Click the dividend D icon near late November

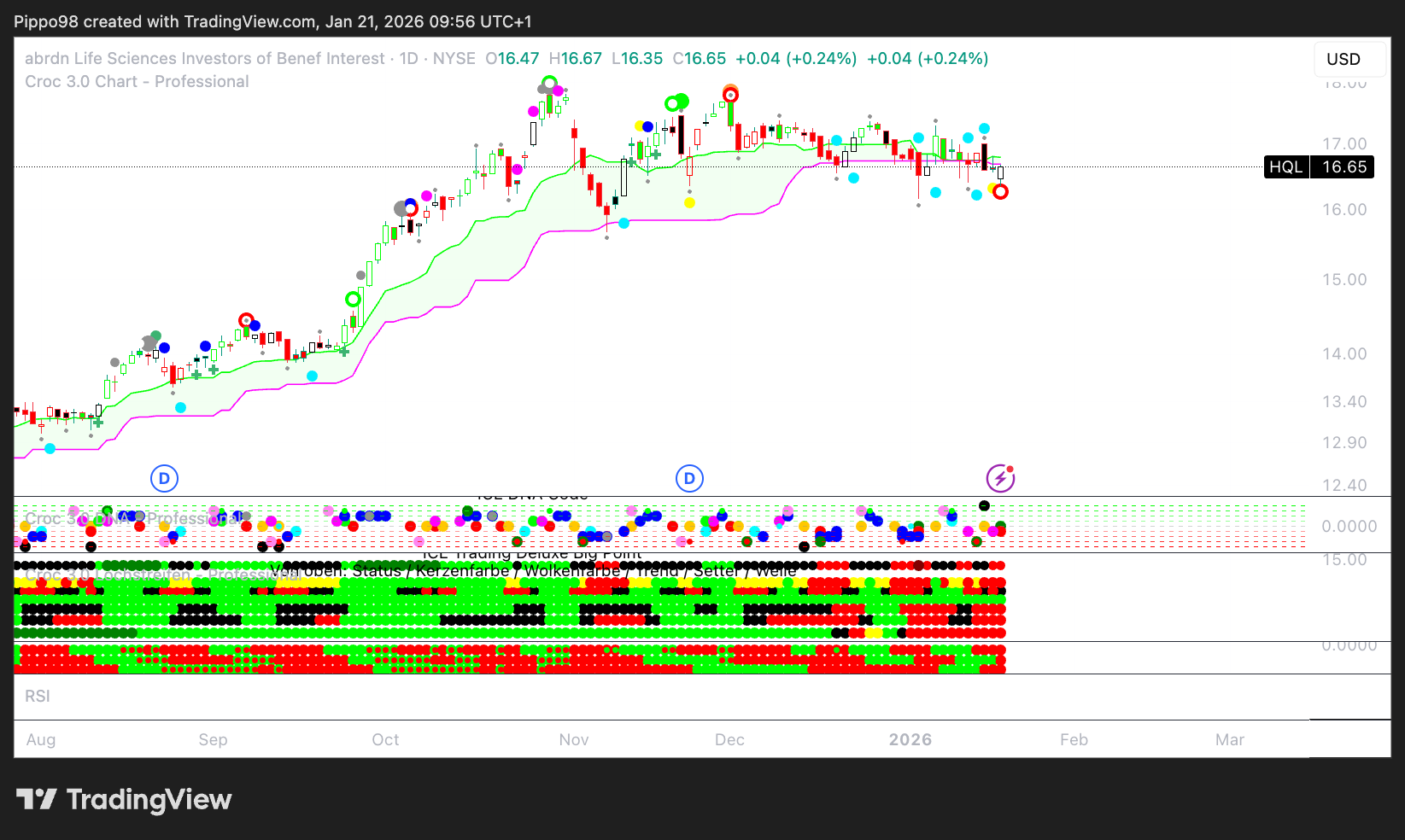pos(689,478)
